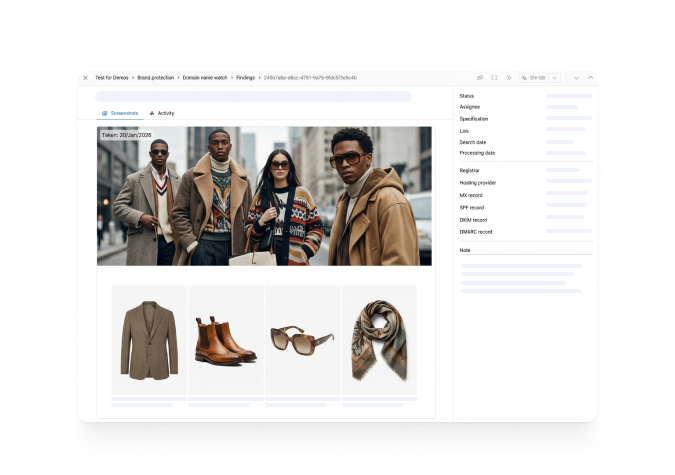Go to next finding with down arrow
Image resolution: width=675 pixels, height=475 pixels.
[x=576, y=78]
